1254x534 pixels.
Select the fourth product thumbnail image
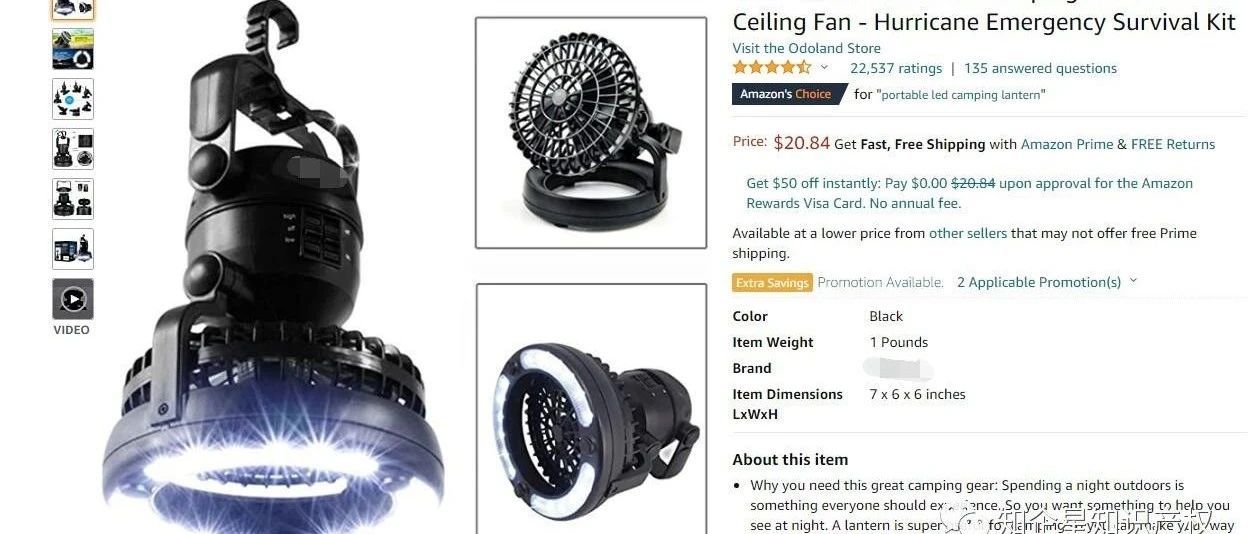point(73,149)
